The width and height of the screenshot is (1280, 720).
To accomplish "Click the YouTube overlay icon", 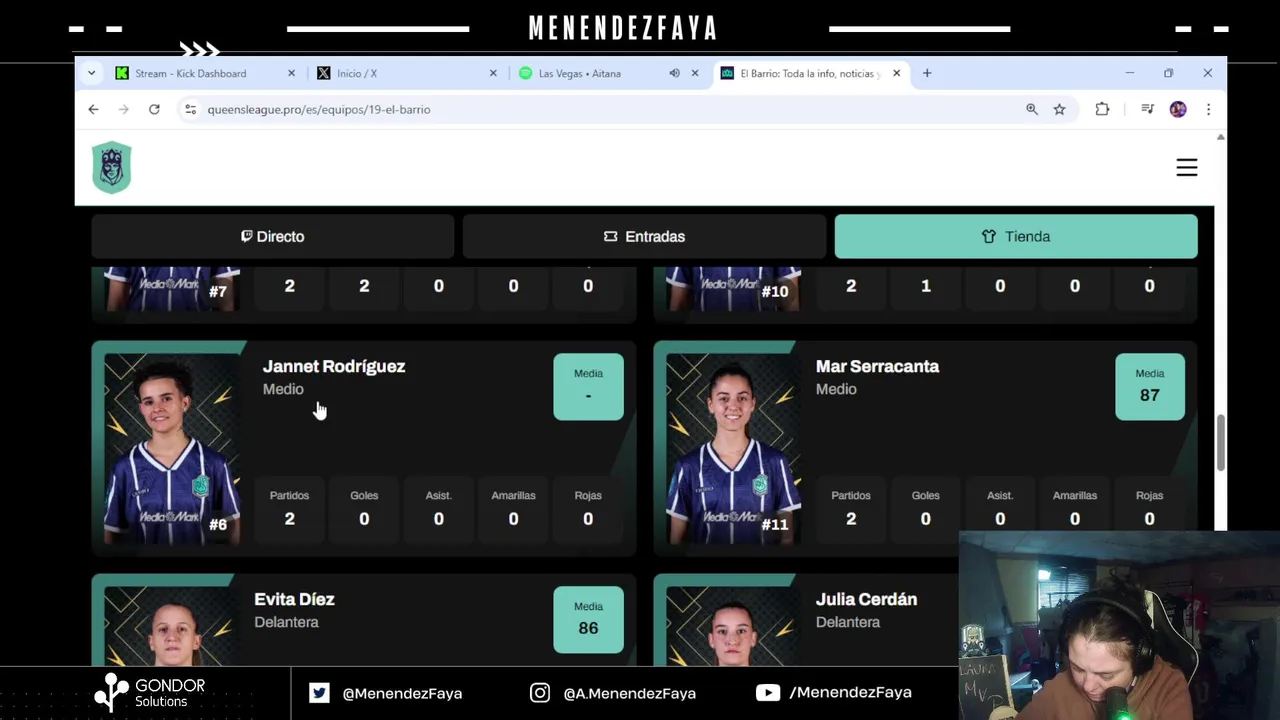I will 768,692.
